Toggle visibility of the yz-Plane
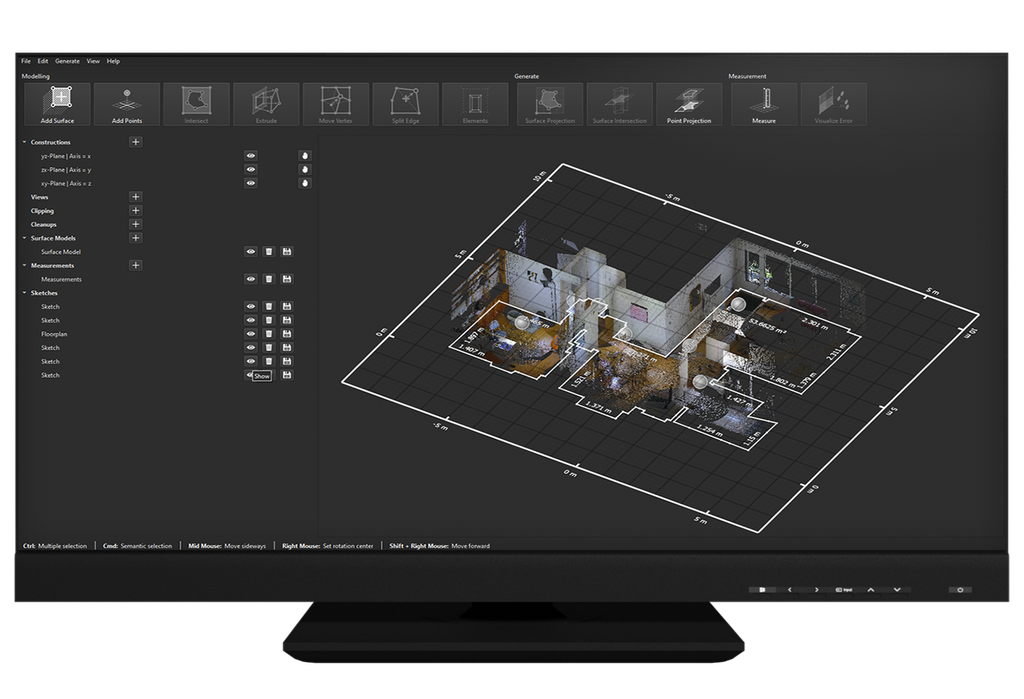This screenshot has height=699, width=1024. [251, 155]
